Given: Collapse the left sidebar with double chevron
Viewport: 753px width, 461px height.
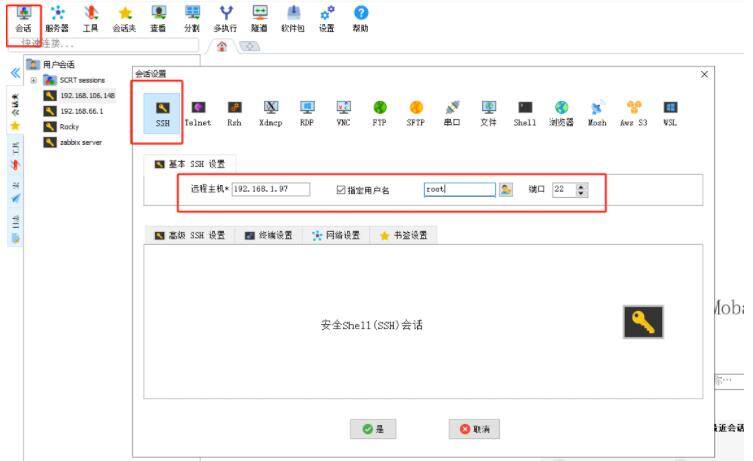Looking at the screenshot, I should click(x=15, y=74).
